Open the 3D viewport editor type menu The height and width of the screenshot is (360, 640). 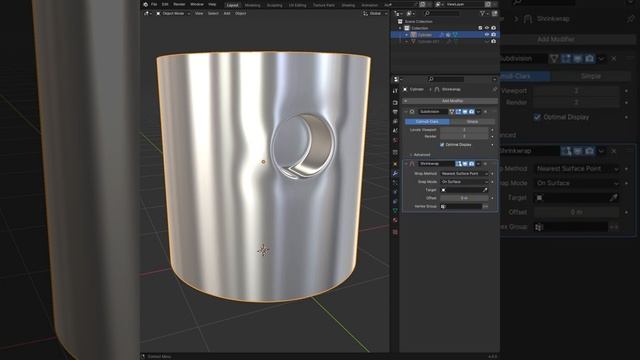click(147, 13)
